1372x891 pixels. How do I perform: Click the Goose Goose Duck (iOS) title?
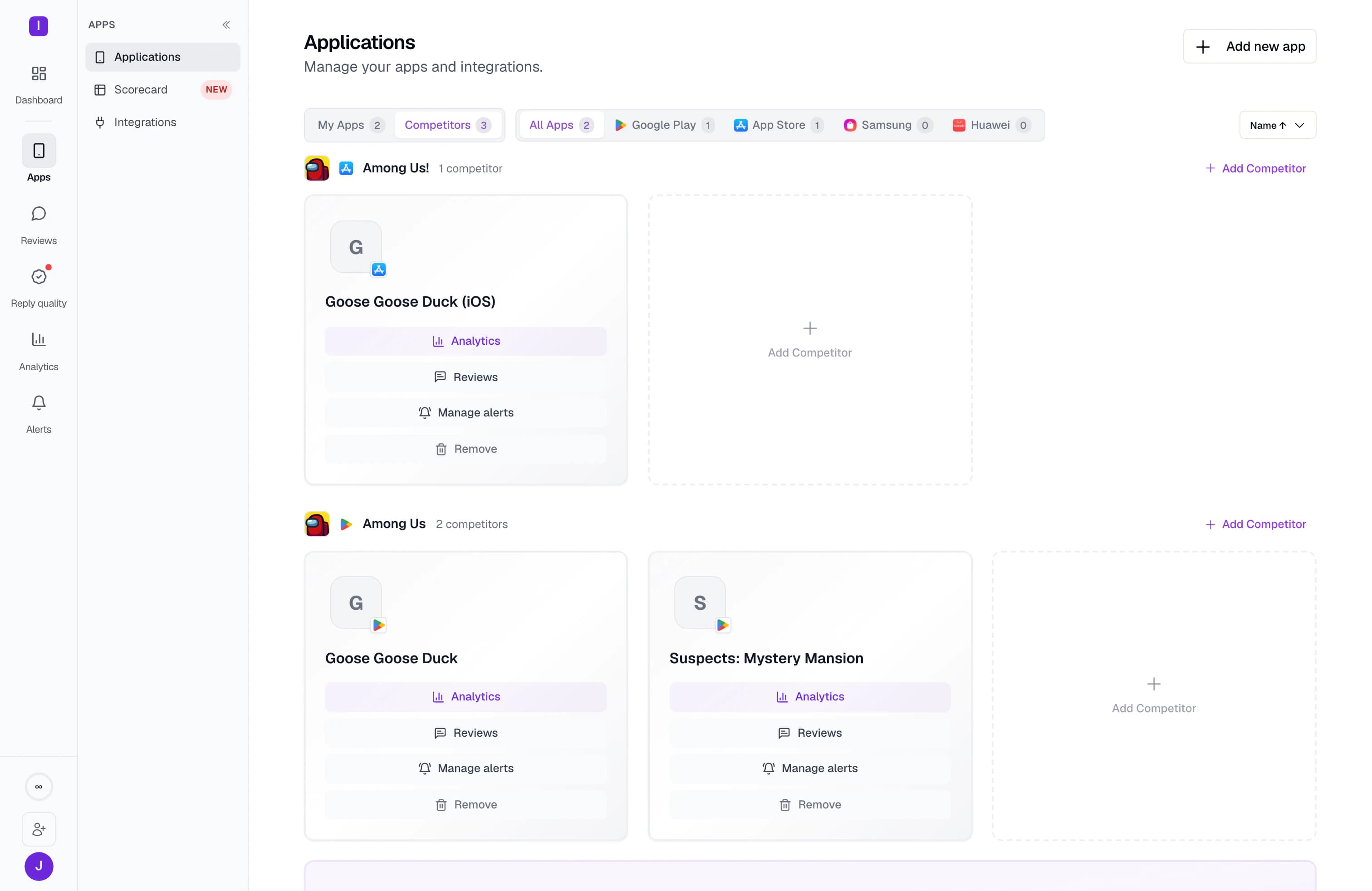click(x=410, y=301)
